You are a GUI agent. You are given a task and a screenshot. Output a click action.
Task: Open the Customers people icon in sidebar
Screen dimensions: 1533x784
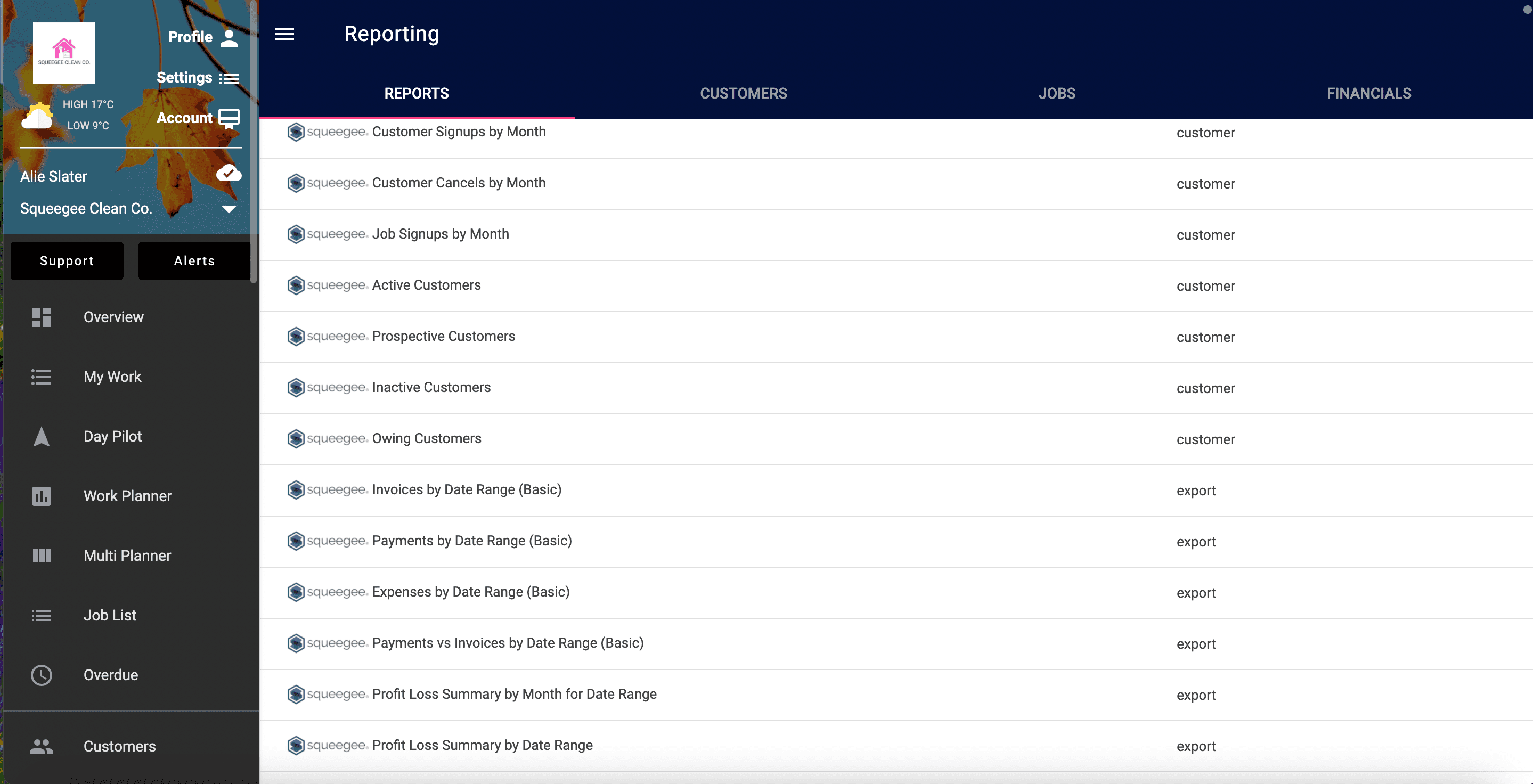[41, 747]
